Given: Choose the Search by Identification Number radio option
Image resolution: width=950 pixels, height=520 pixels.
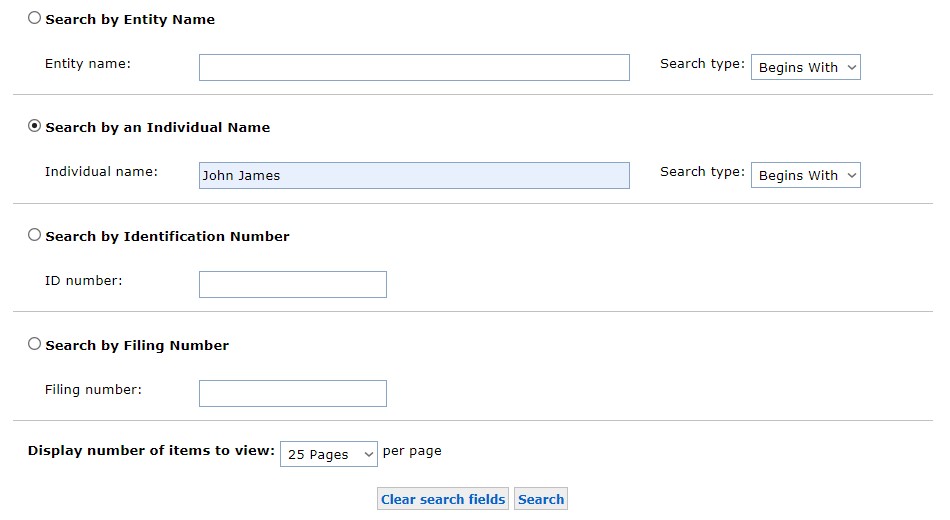Looking at the screenshot, I should pos(35,235).
